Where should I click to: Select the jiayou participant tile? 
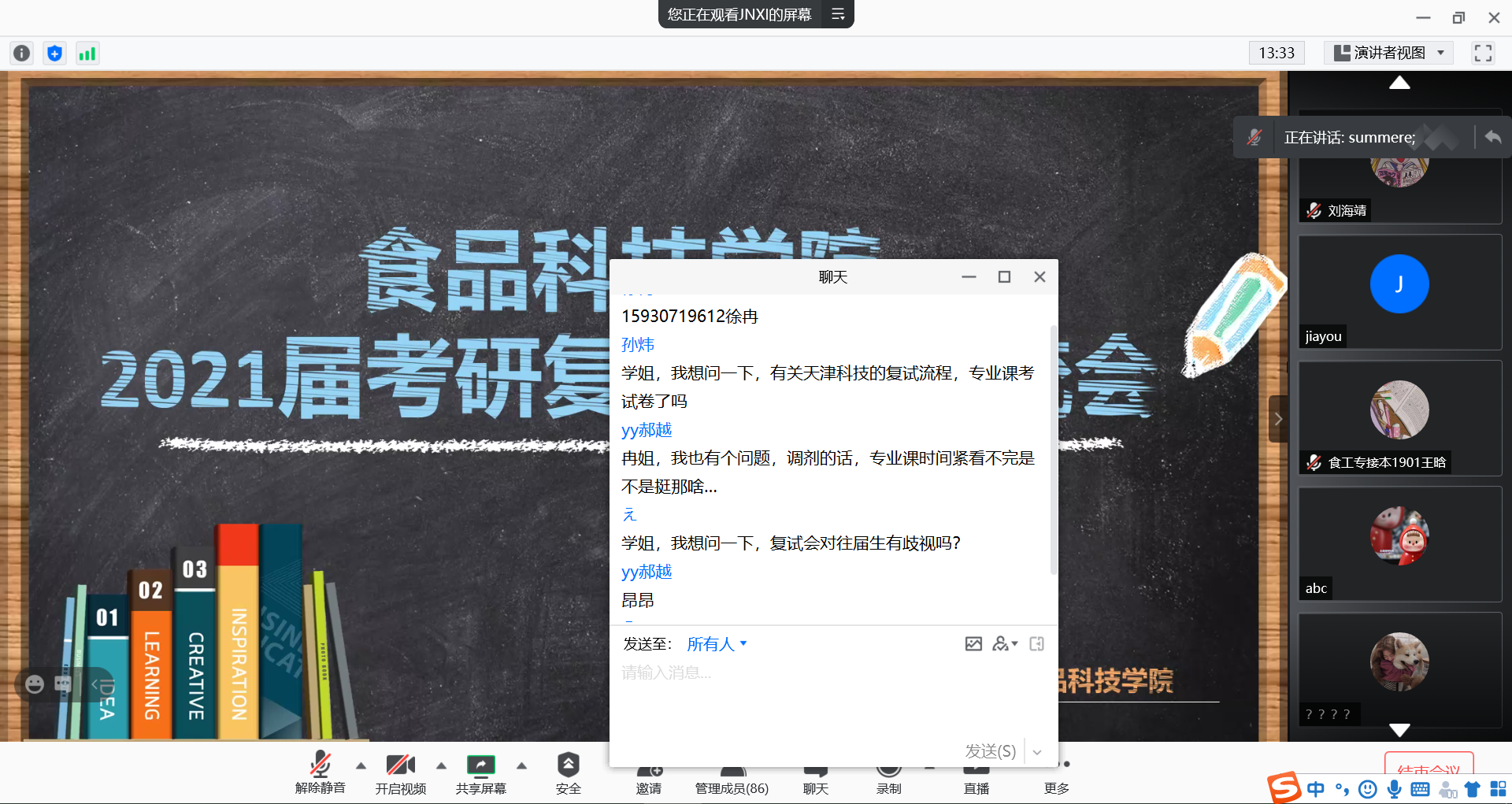tap(1400, 292)
